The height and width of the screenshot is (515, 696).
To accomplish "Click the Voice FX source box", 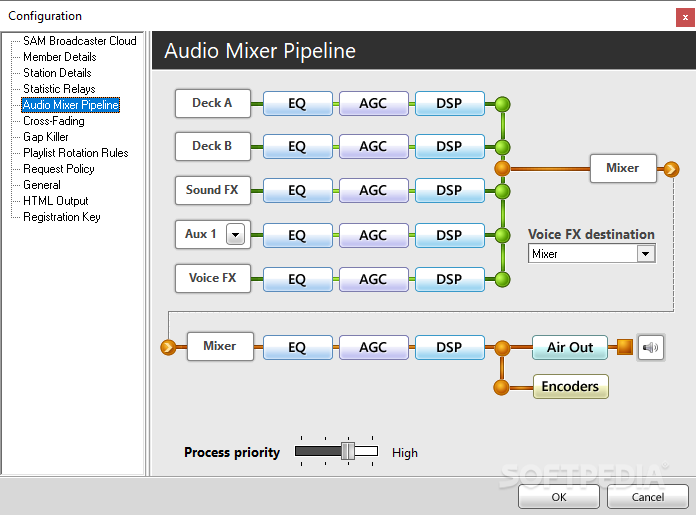I will 213,278.
